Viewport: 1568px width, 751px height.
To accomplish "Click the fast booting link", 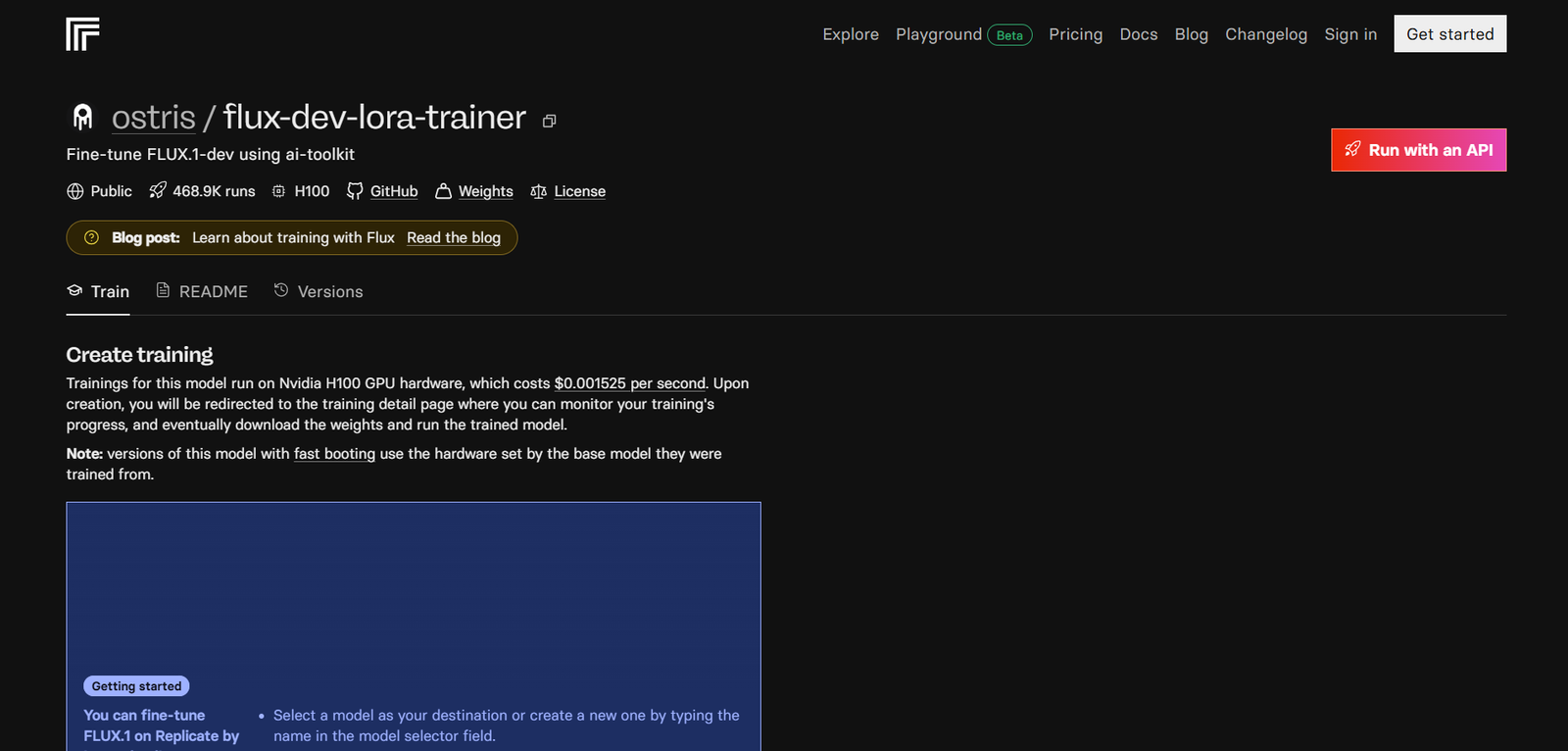I will click(x=334, y=454).
